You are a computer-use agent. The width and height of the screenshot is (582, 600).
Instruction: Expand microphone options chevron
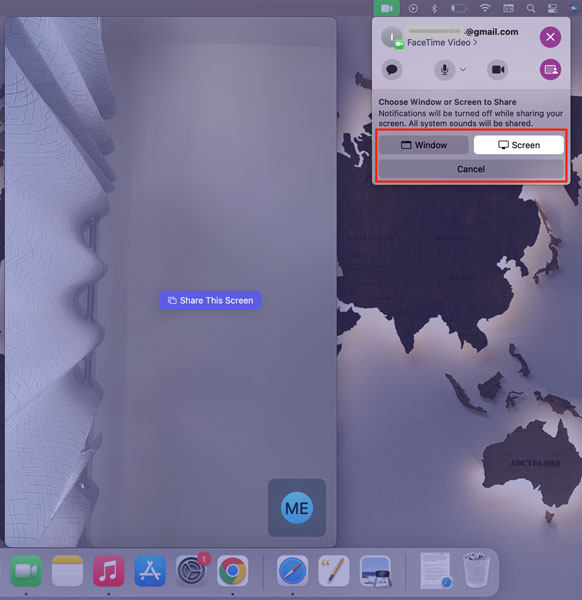pos(463,70)
